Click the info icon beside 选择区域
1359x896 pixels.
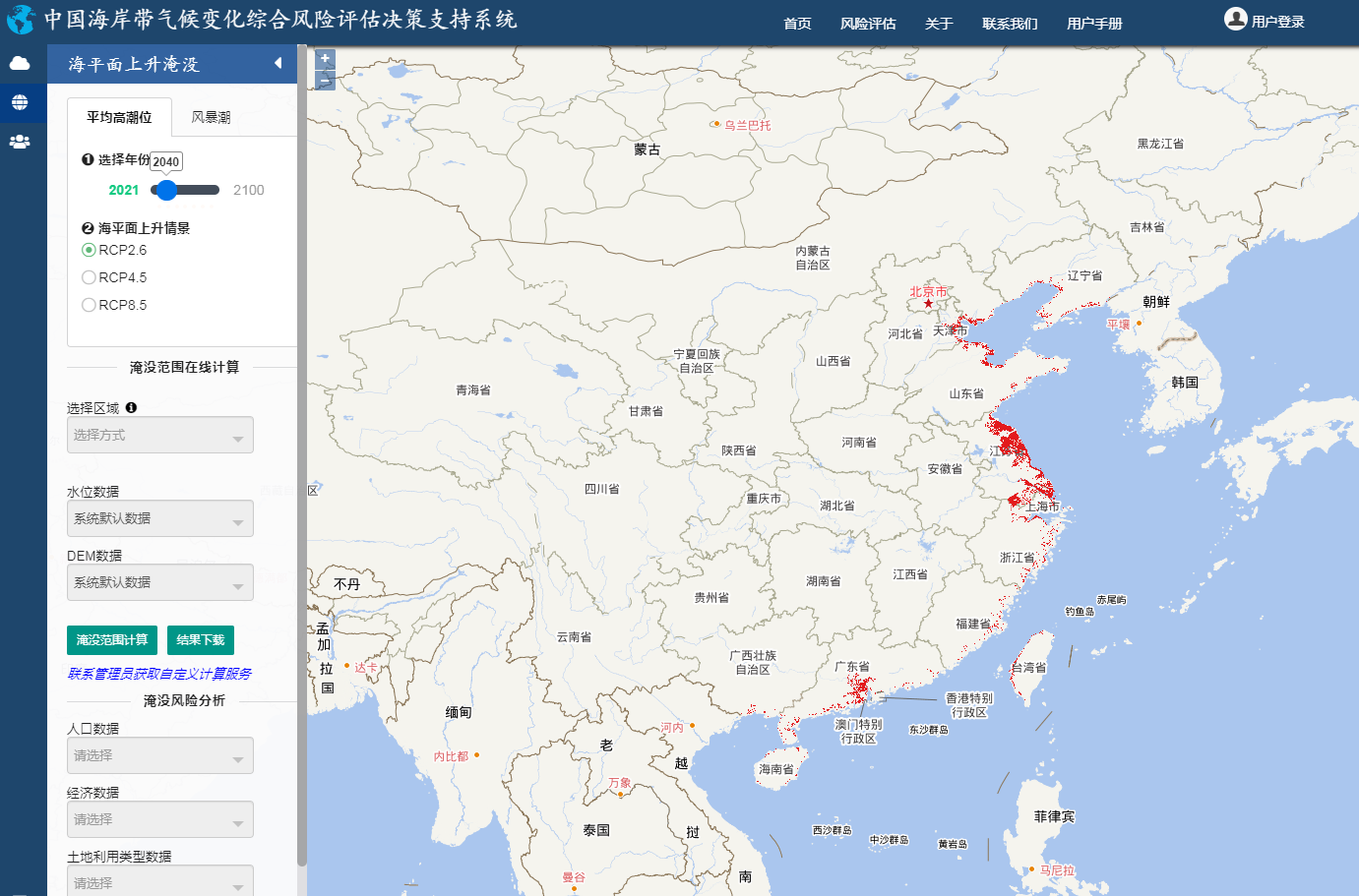click(x=131, y=408)
